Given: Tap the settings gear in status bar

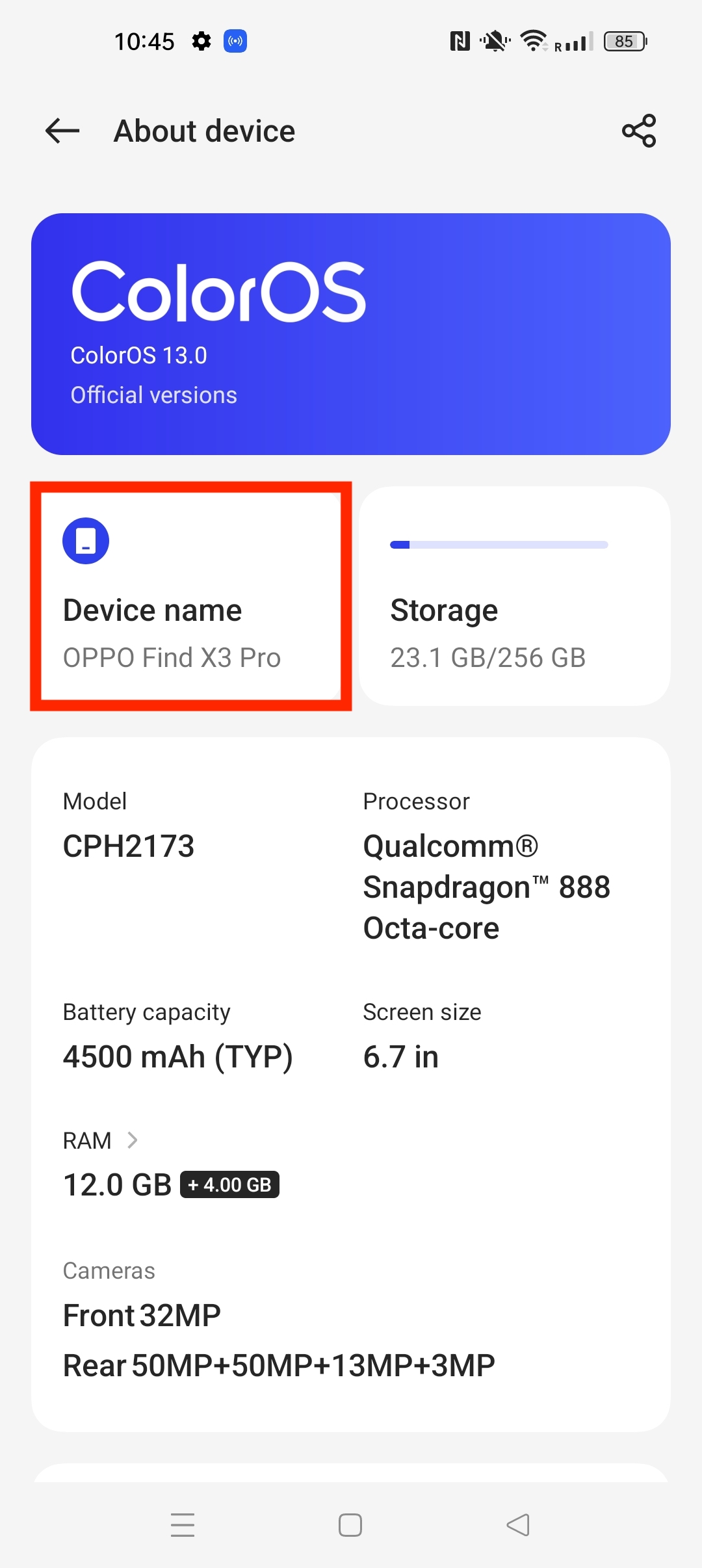Looking at the screenshot, I should coord(201,41).
